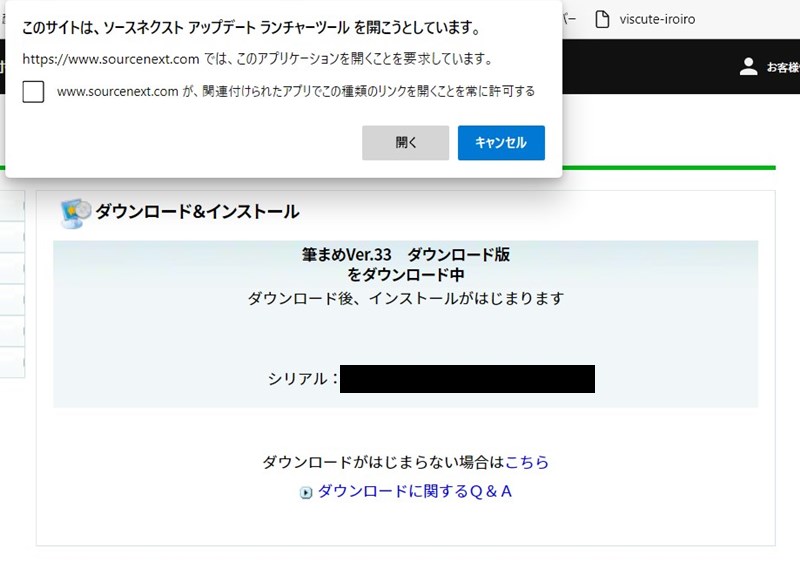Image resolution: width=800 pixels, height=575 pixels.
Task: Open ダウンロードに関するQ＆A link
Action: (414, 491)
